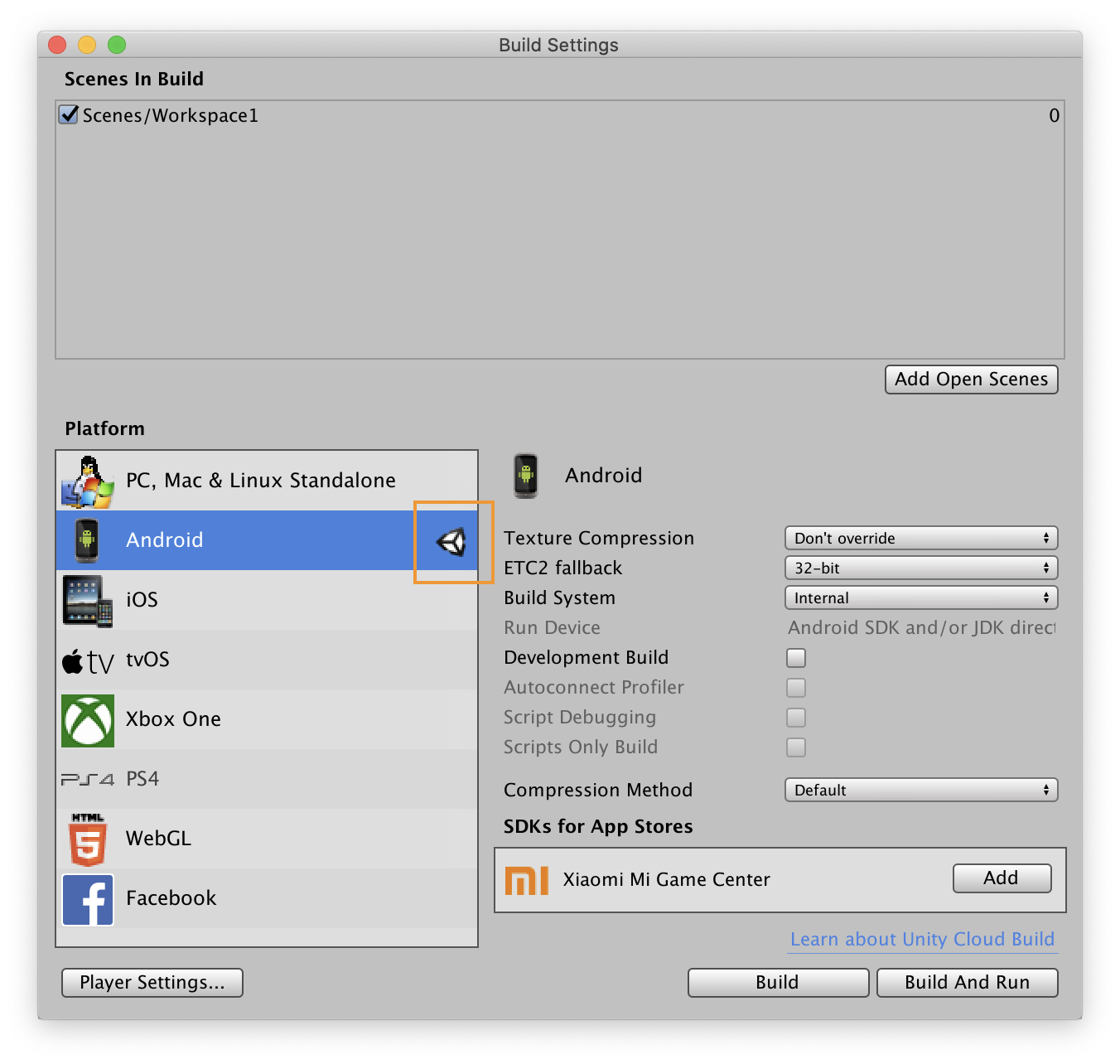Open the Compression Method dropdown
This screenshot has height=1064, width=1120.
(921, 791)
